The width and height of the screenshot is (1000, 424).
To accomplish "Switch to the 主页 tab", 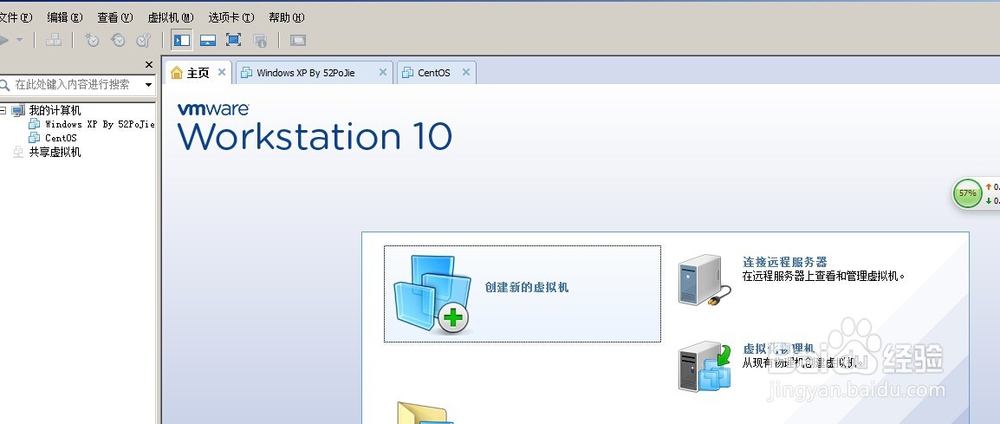I will click(197, 73).
